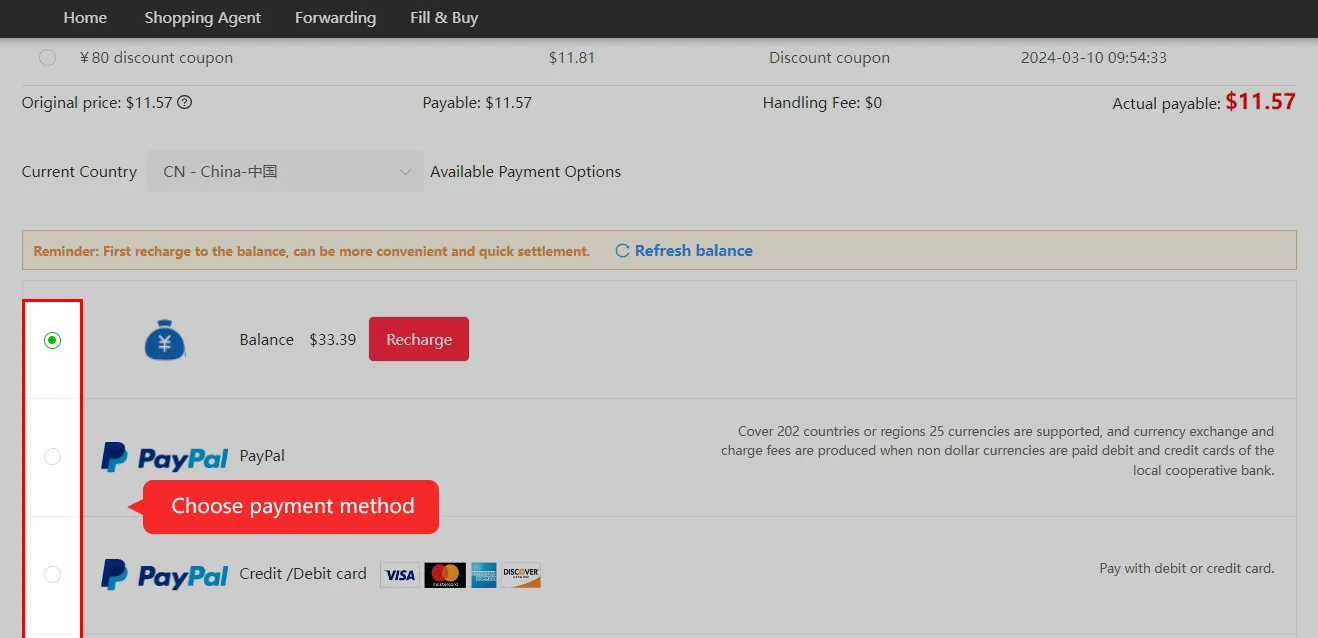Click the red Recharge button
Screen dimensions: 1318x638
tap(419, 340)
